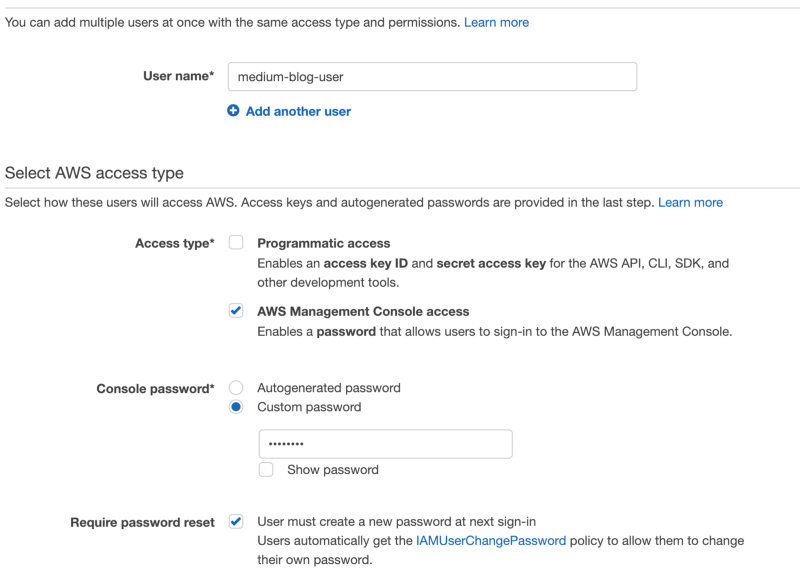Click the 'Autogenerated password' option label
This screenshot has height=582, width=800.
click(x=329, y=388)
